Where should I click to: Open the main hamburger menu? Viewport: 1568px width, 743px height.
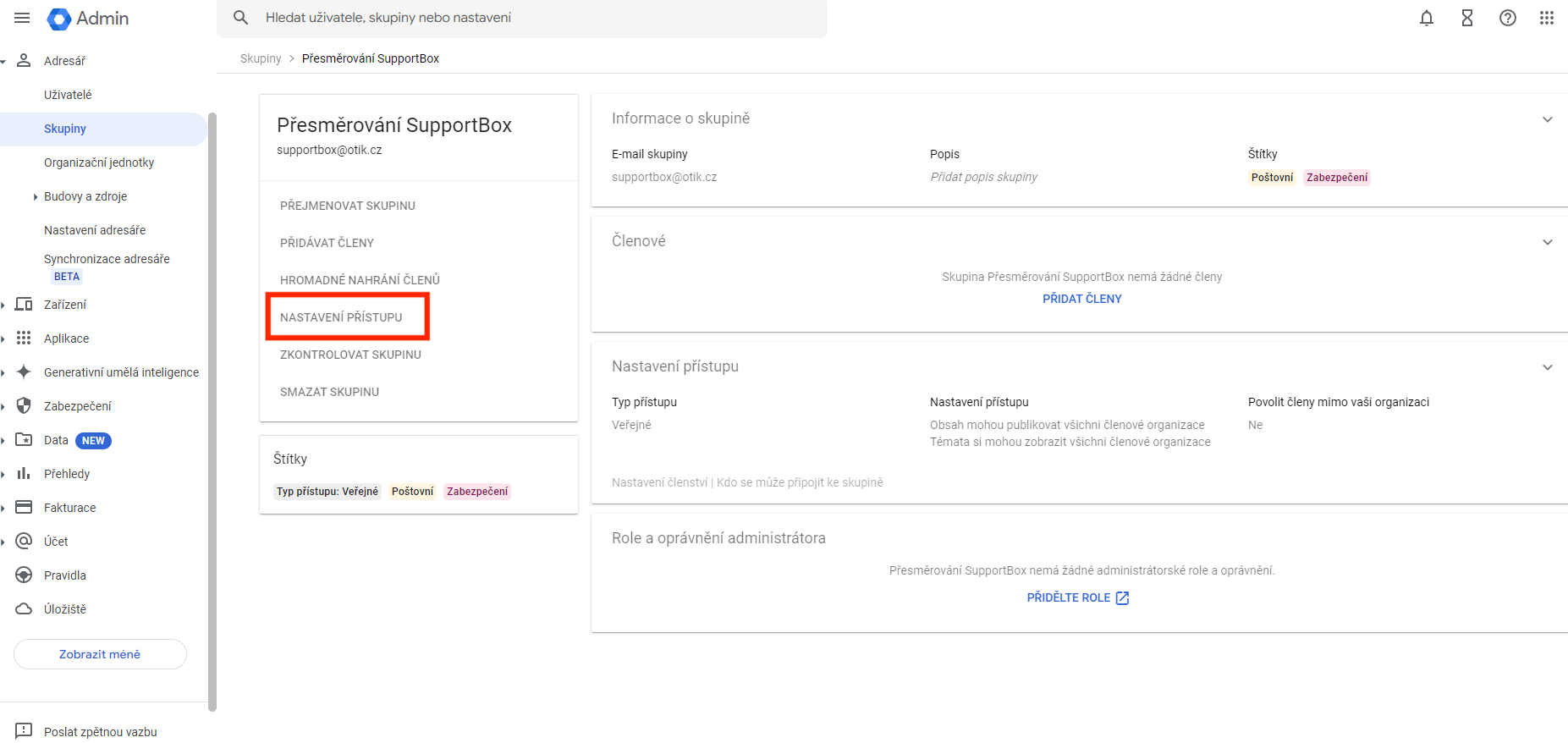pyautogui.click(x=22, y=18)
